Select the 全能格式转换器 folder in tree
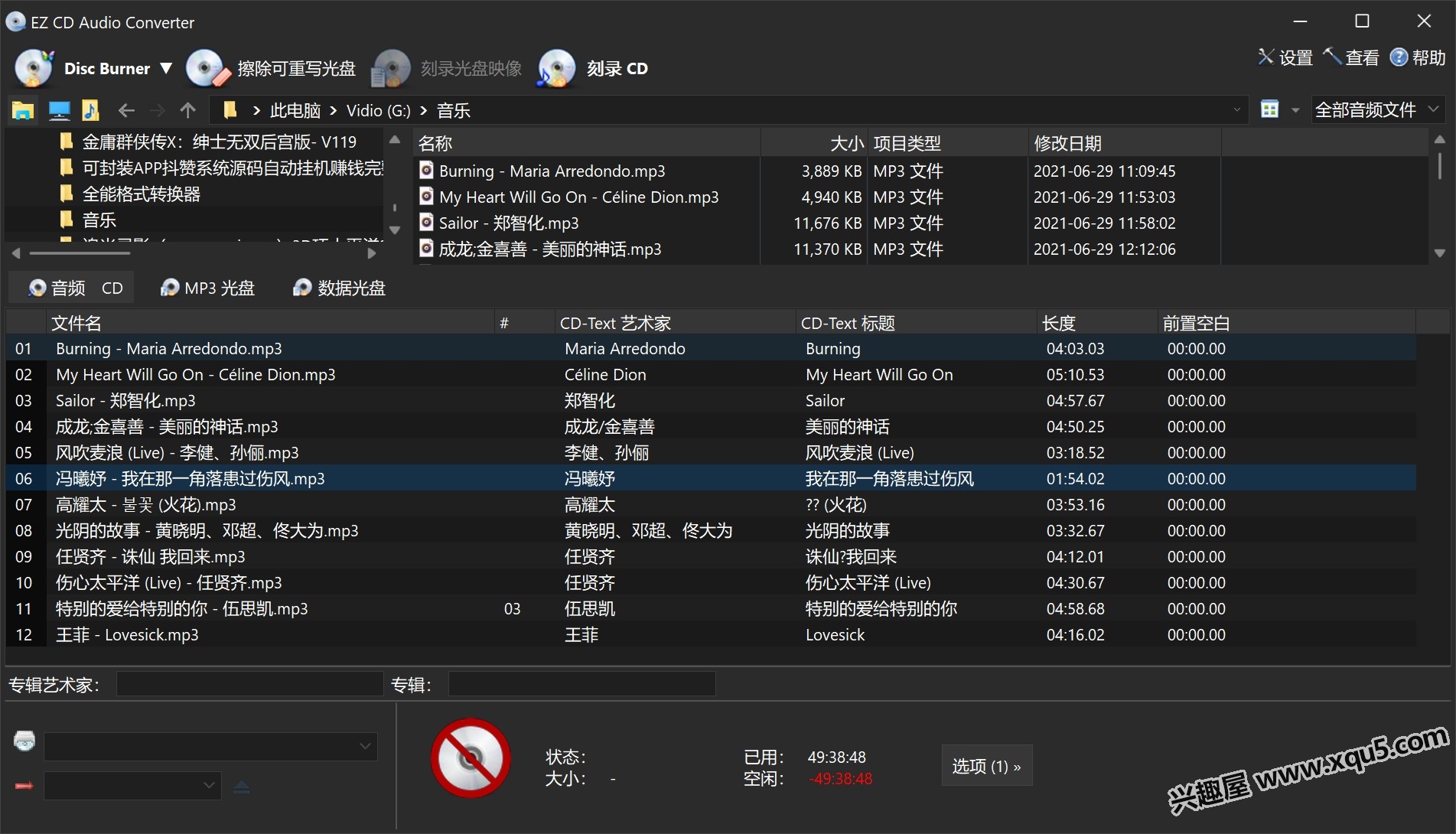This screenshot has height=834, width=1456. 141,194
